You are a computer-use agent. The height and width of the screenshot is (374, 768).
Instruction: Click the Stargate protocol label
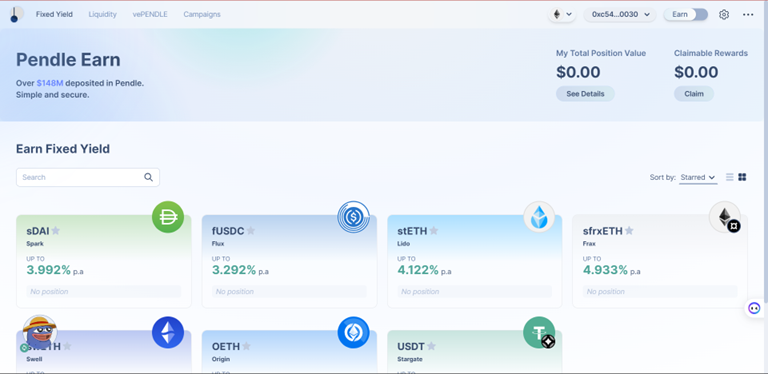409,359
